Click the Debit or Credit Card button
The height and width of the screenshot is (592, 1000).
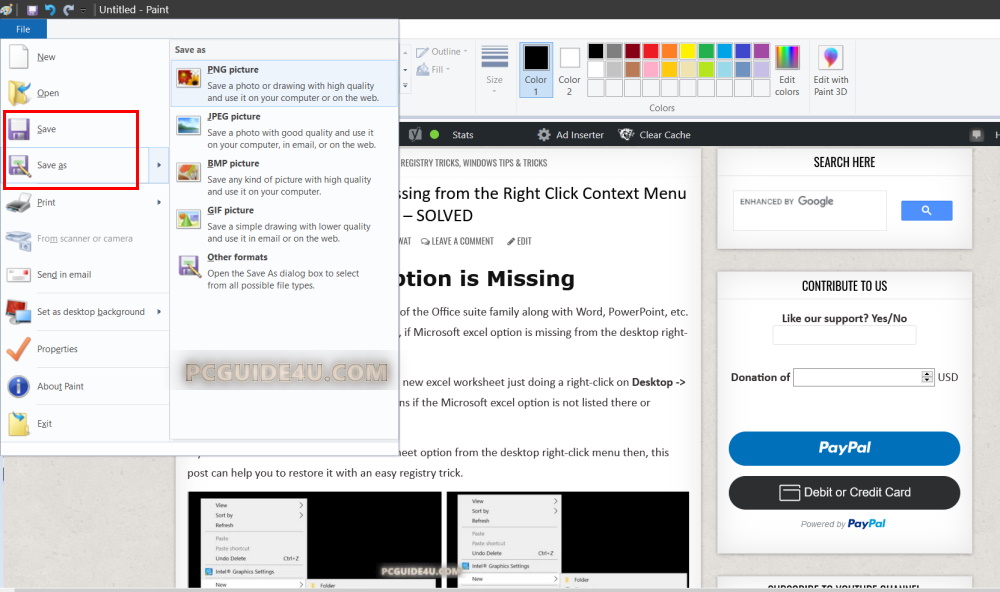[x=844, y=492]
